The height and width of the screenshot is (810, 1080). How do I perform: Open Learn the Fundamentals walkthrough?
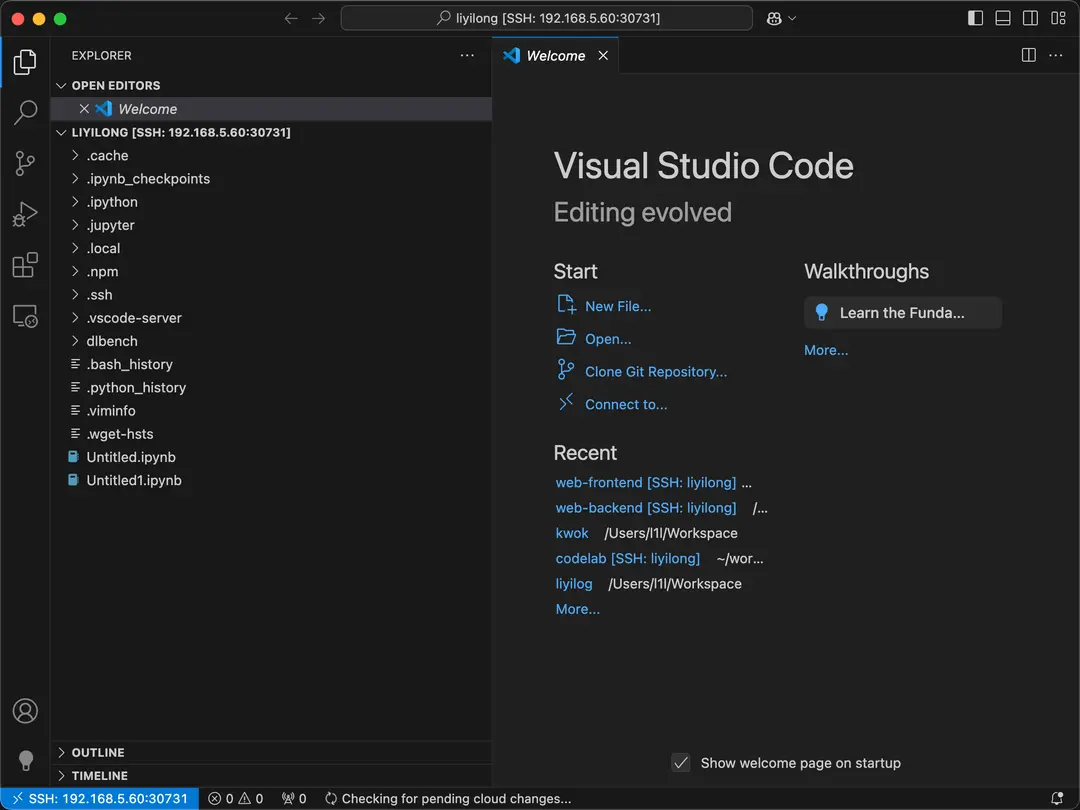coord(902,313)
